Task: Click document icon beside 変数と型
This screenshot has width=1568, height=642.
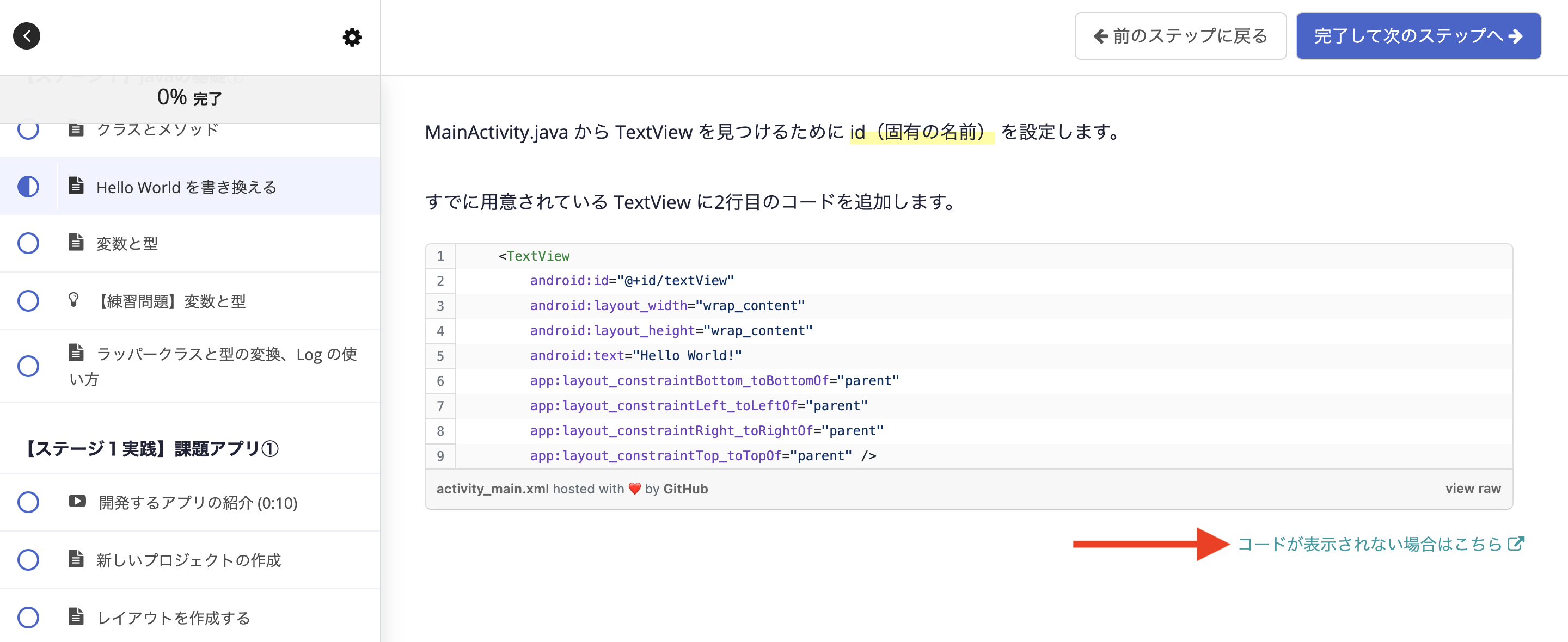Action: point(76,242)
